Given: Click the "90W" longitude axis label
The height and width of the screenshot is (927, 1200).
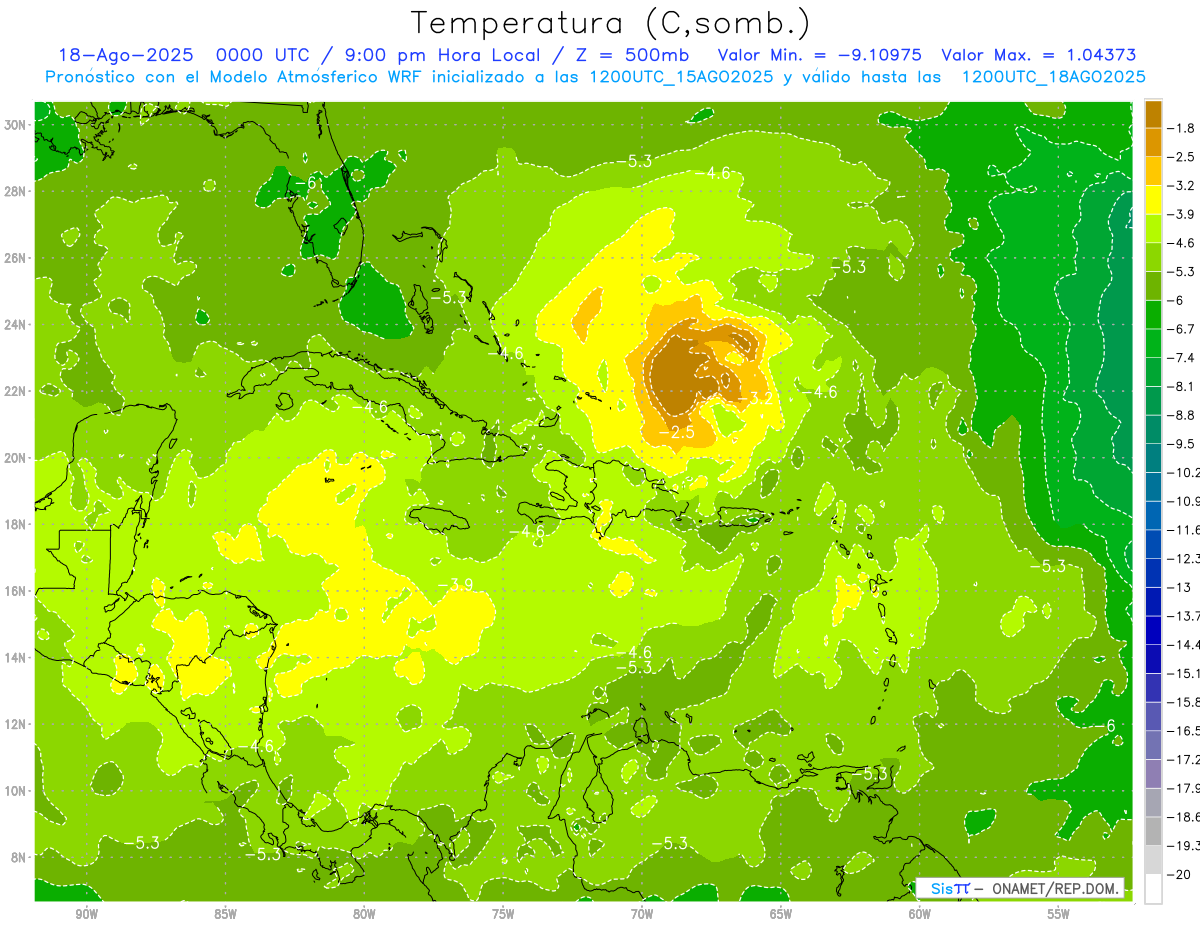Looking at the screenshot, I should [87, 914].
